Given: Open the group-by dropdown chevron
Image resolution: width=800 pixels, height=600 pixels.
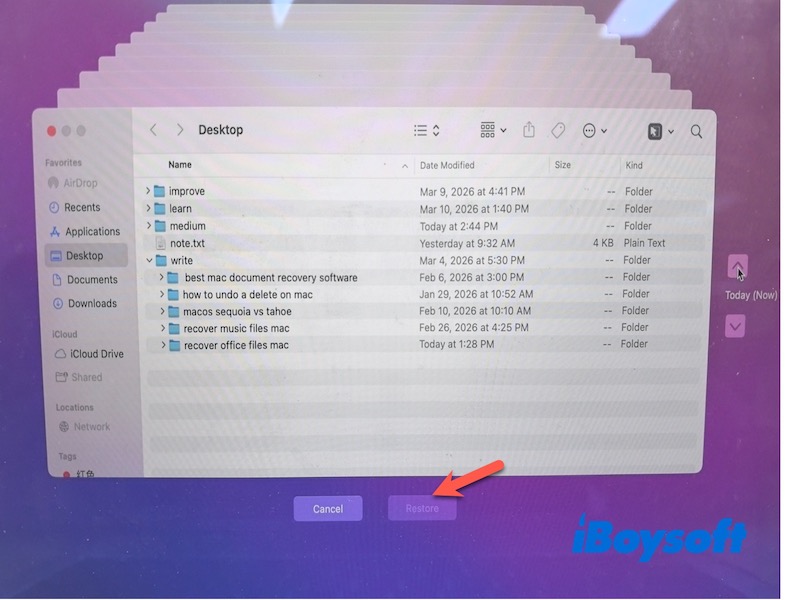Looking at the screenshot, I should pyautogui.click(x=504, y=130).
